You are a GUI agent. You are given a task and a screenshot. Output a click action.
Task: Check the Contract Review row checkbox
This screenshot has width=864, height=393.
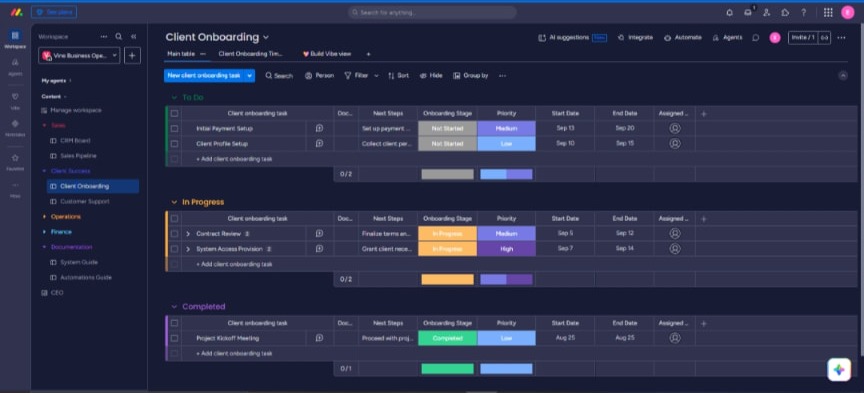point(174,234)
